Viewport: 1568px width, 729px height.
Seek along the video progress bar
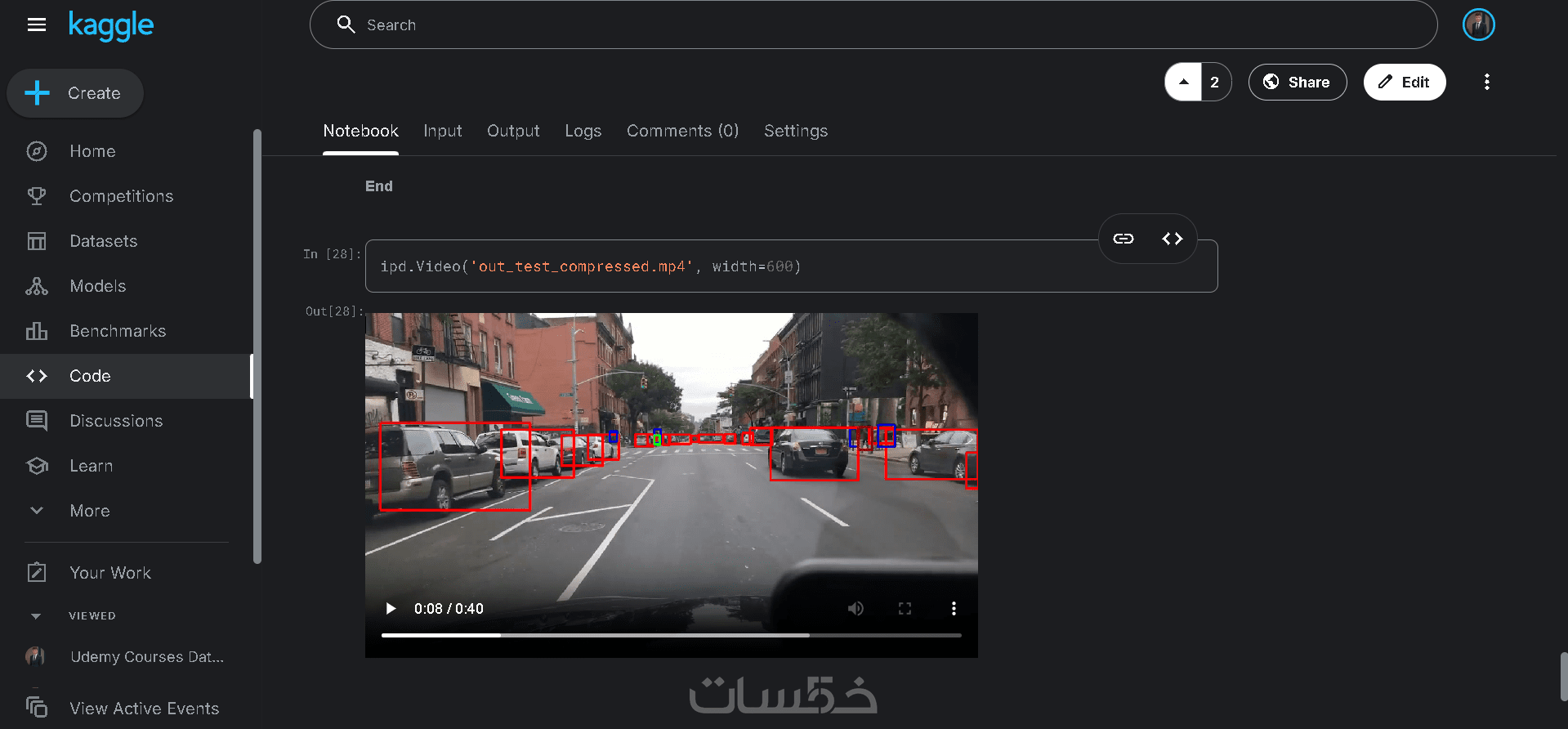click(671, 635)
